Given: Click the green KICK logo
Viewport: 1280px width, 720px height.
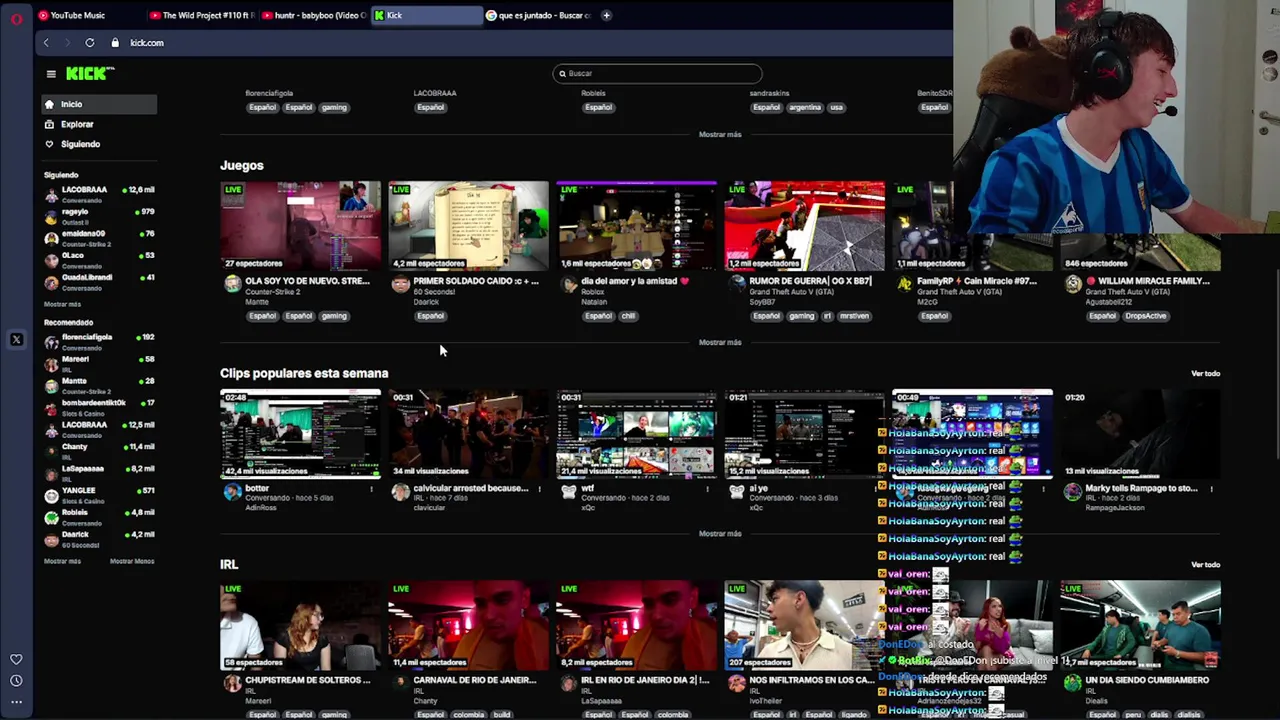Looking at the screenshot, I should [x=90, y=73].
